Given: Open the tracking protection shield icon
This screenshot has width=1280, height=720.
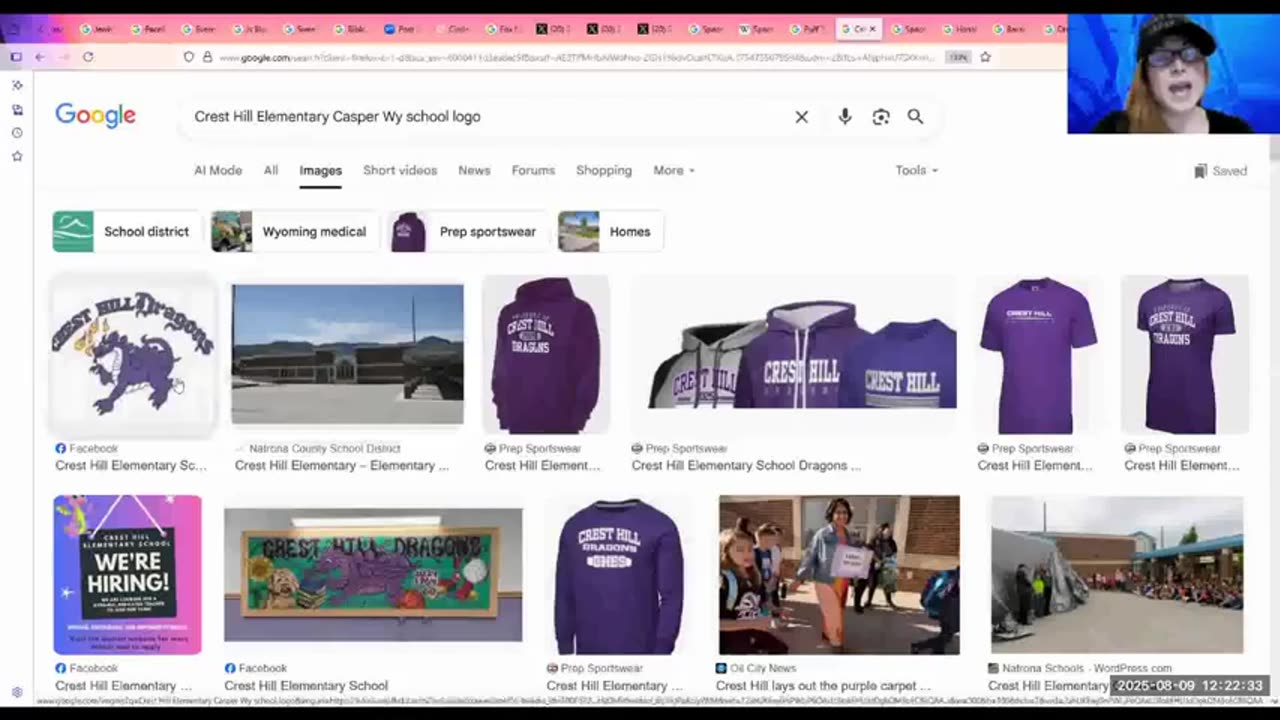Looking at the screenshot, I should 188,57.
